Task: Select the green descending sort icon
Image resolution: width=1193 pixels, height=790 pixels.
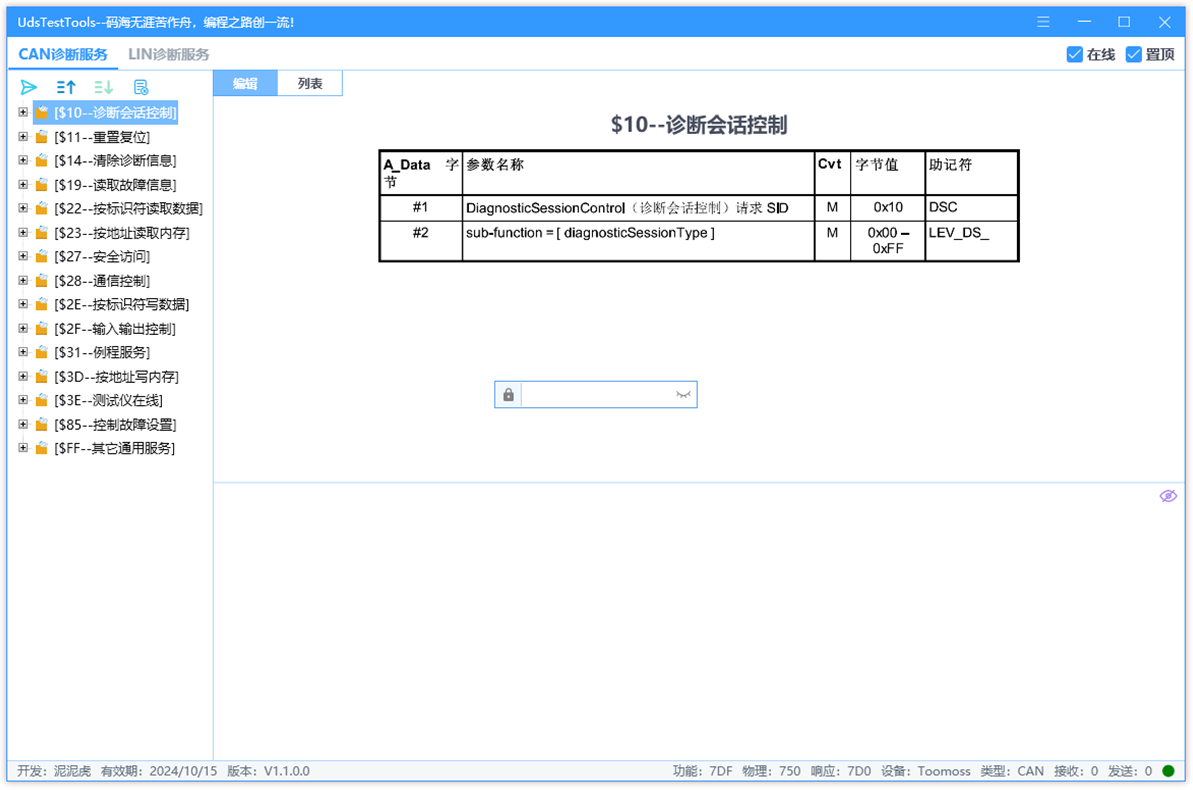Action: 102,87
